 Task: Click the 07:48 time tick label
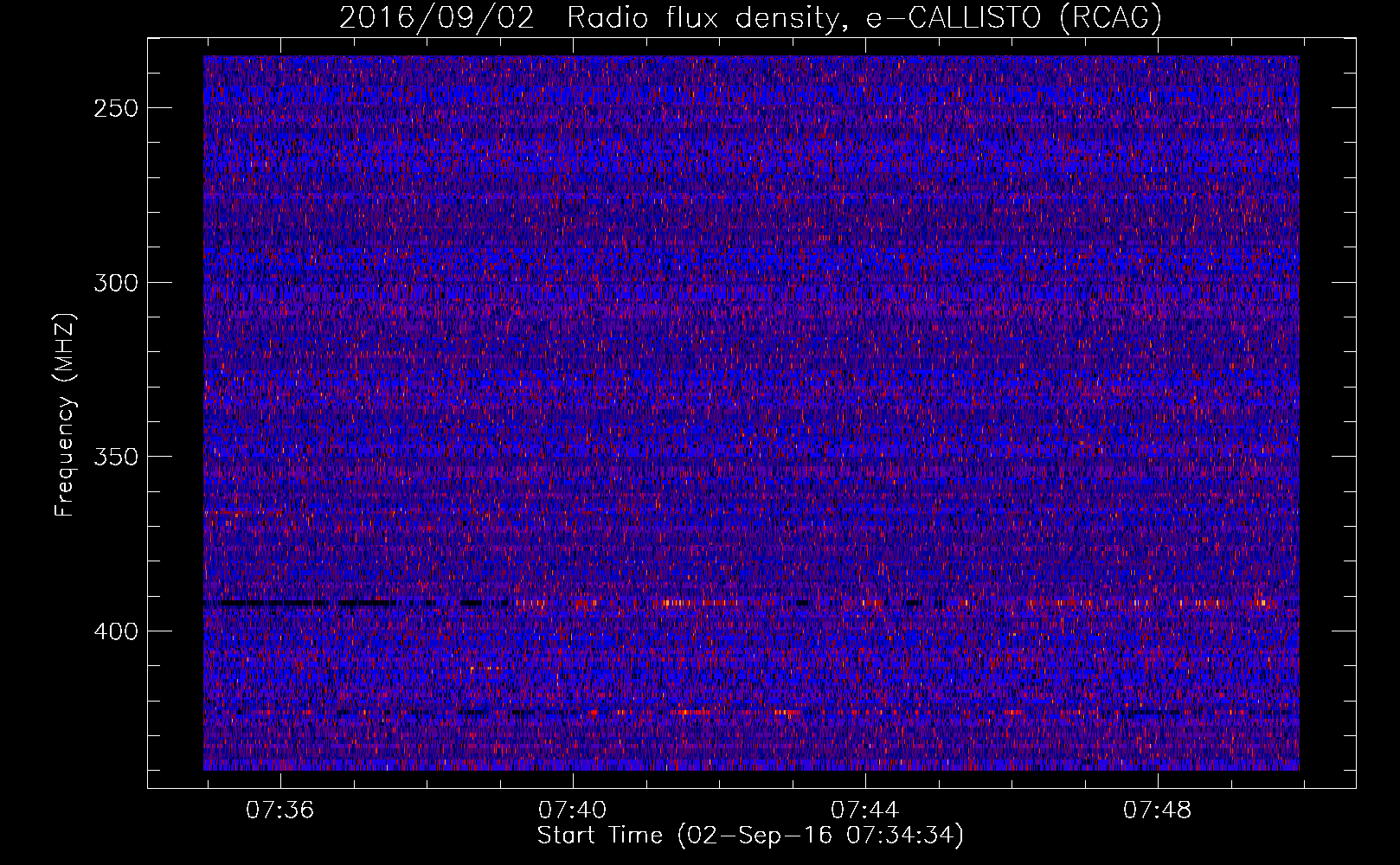pos(1158,811)
